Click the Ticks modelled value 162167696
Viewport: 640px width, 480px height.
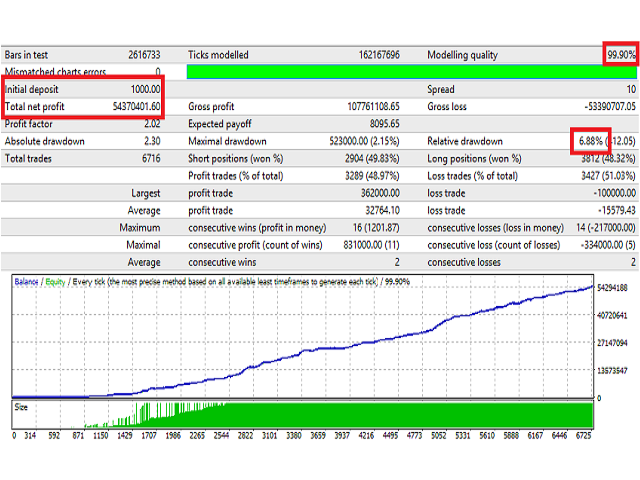click(379, 55)
